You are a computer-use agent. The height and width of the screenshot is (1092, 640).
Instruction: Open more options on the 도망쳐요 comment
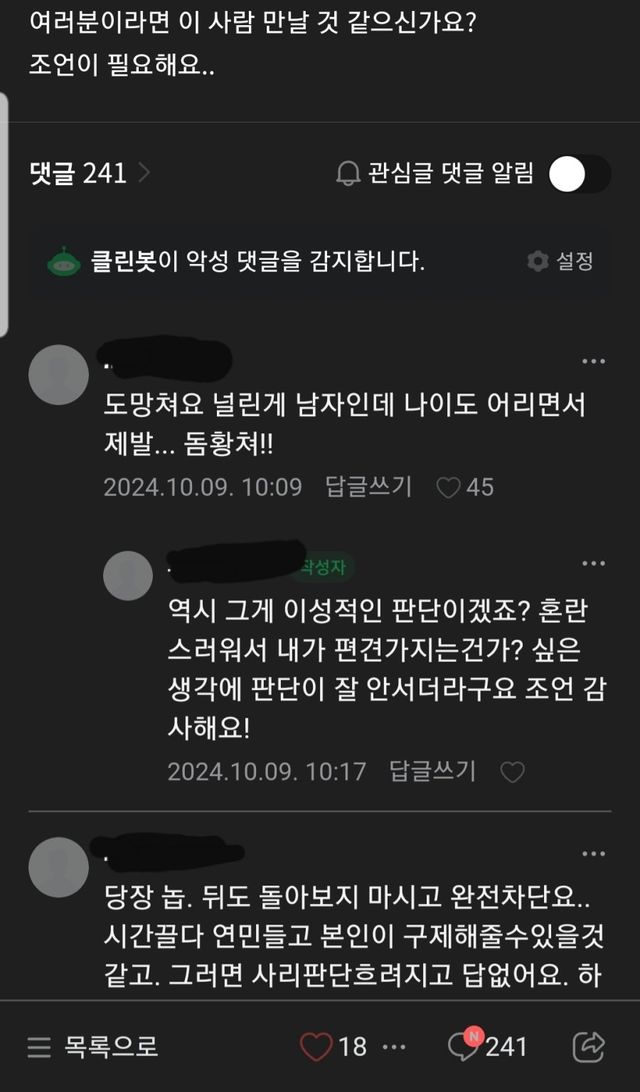click(593, 361)
